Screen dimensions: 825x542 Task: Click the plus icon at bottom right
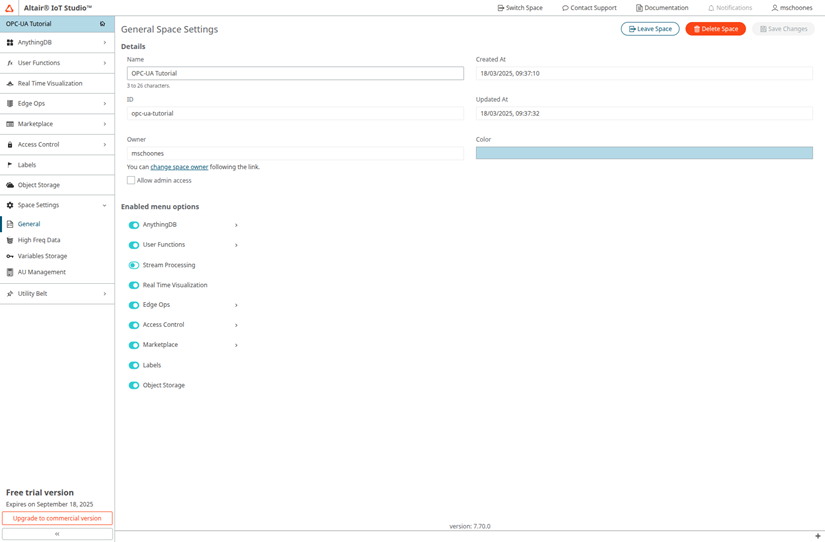click(818, 536)
